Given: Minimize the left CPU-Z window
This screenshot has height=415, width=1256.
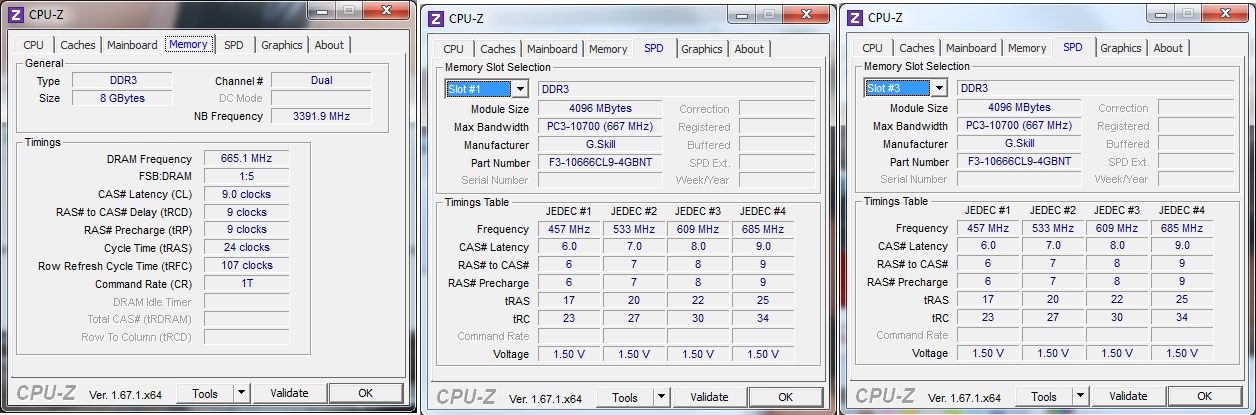Looking at the screenshot, I should pyautogui.click(x=321, y=10).
